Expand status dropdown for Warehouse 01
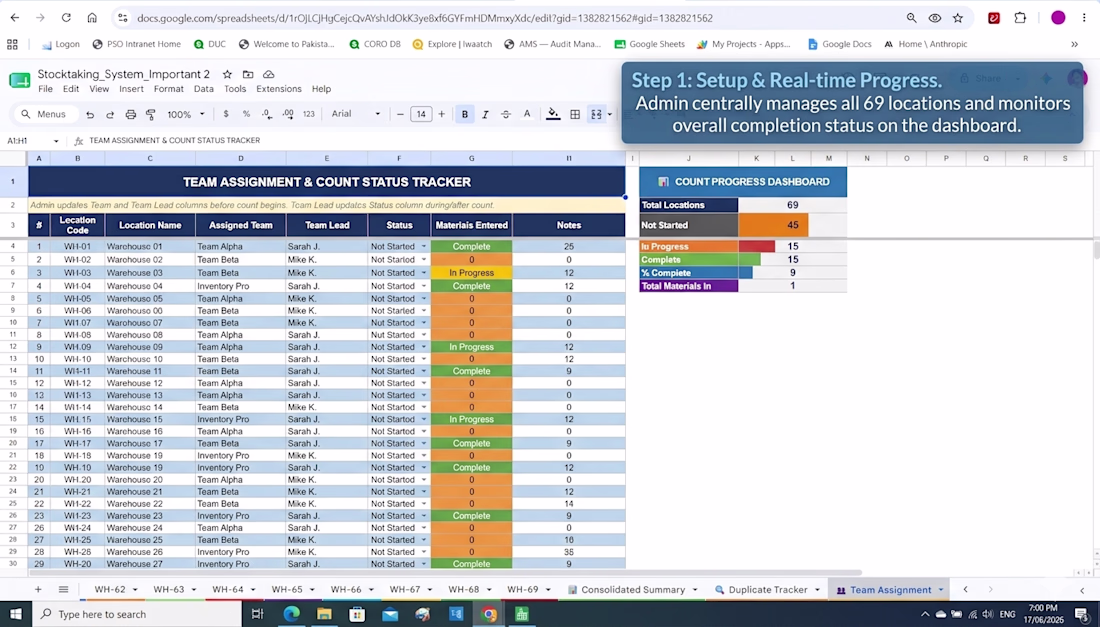 coord(424,247)
